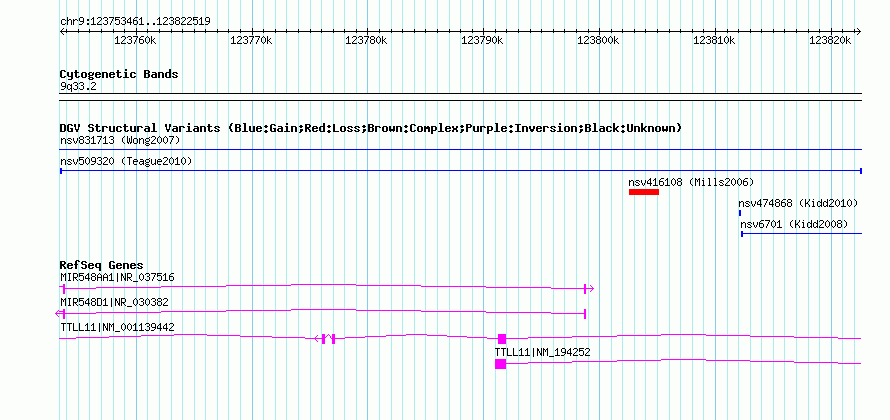Click the MIR548AA1 right-pointing arrow end
890x420 pixels.
(589, 289)
